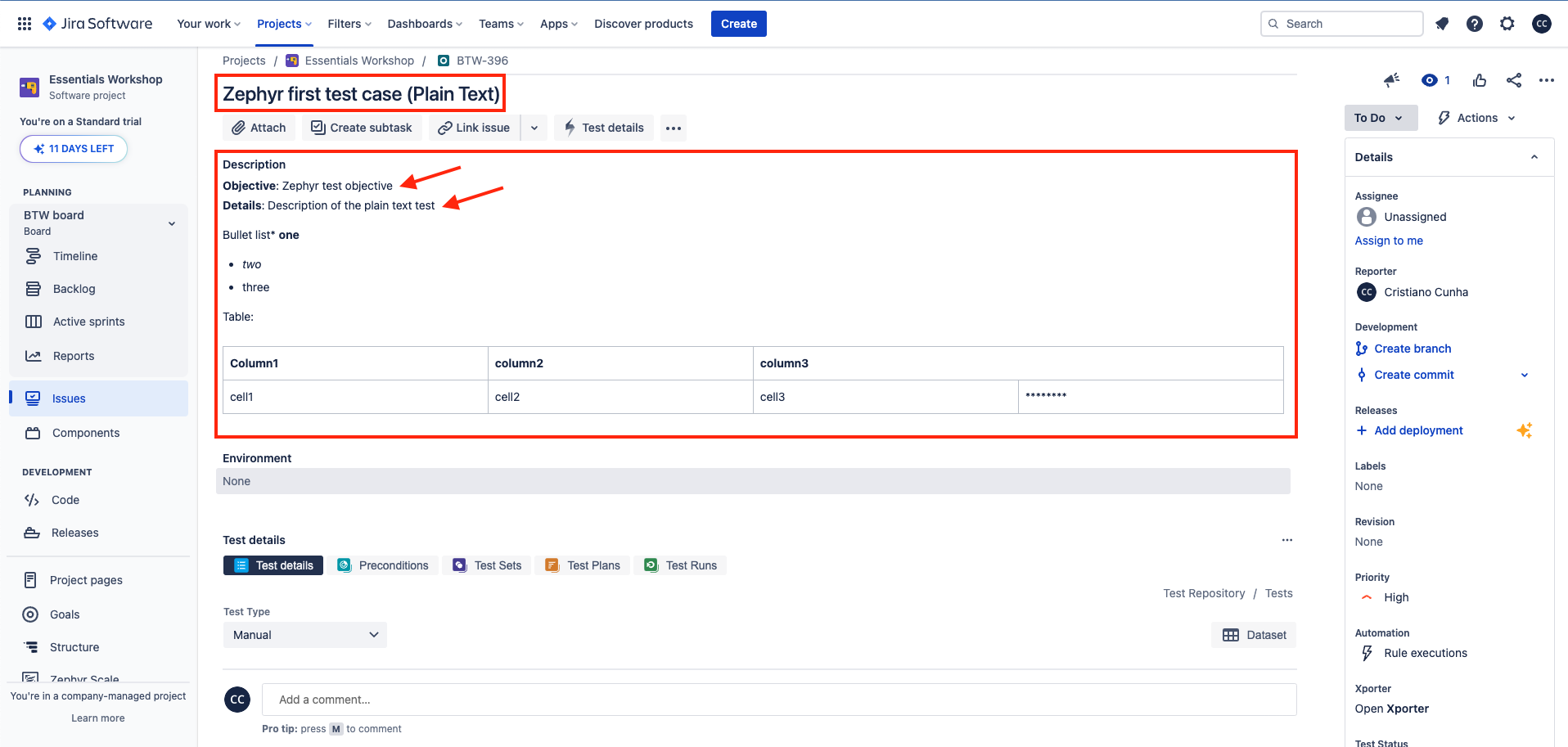Click the 11 DAYS LEFT trial button
Viewport: 1568px width, 747px height.
[74, 149]
